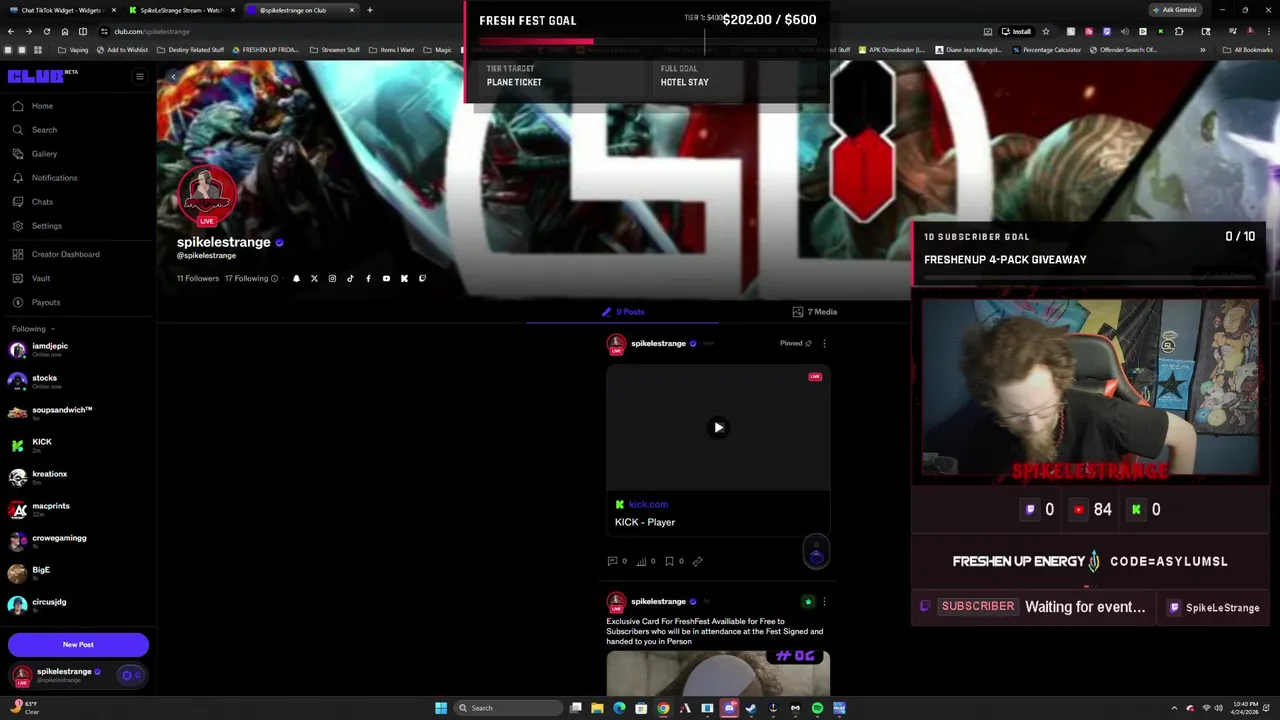Switch to 9 Posts tab
Image resolution: width=1280 pixels, height=720 pixels.
[623, 312]
